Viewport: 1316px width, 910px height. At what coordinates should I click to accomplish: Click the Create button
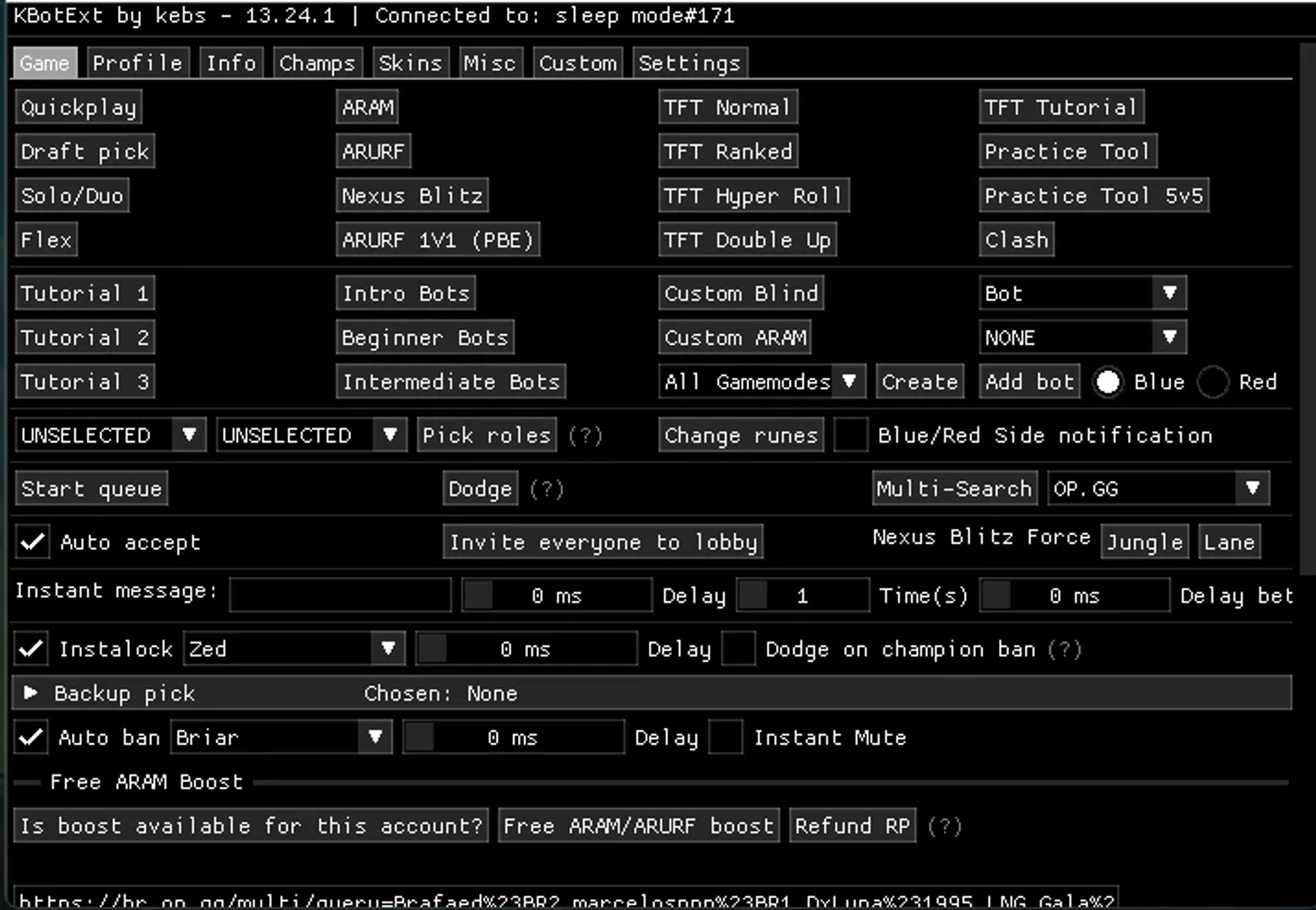[x=920, y=382]
